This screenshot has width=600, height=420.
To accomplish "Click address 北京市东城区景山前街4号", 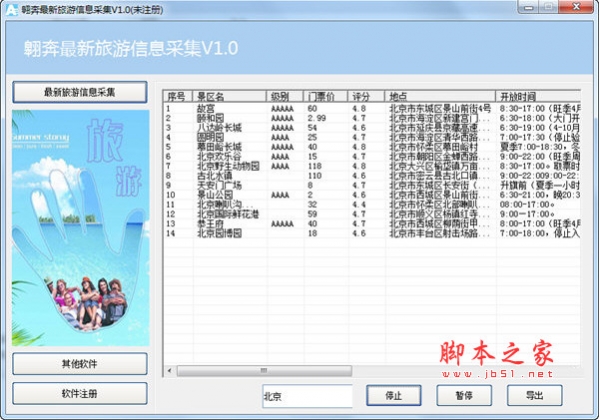I will pos(440,109).
